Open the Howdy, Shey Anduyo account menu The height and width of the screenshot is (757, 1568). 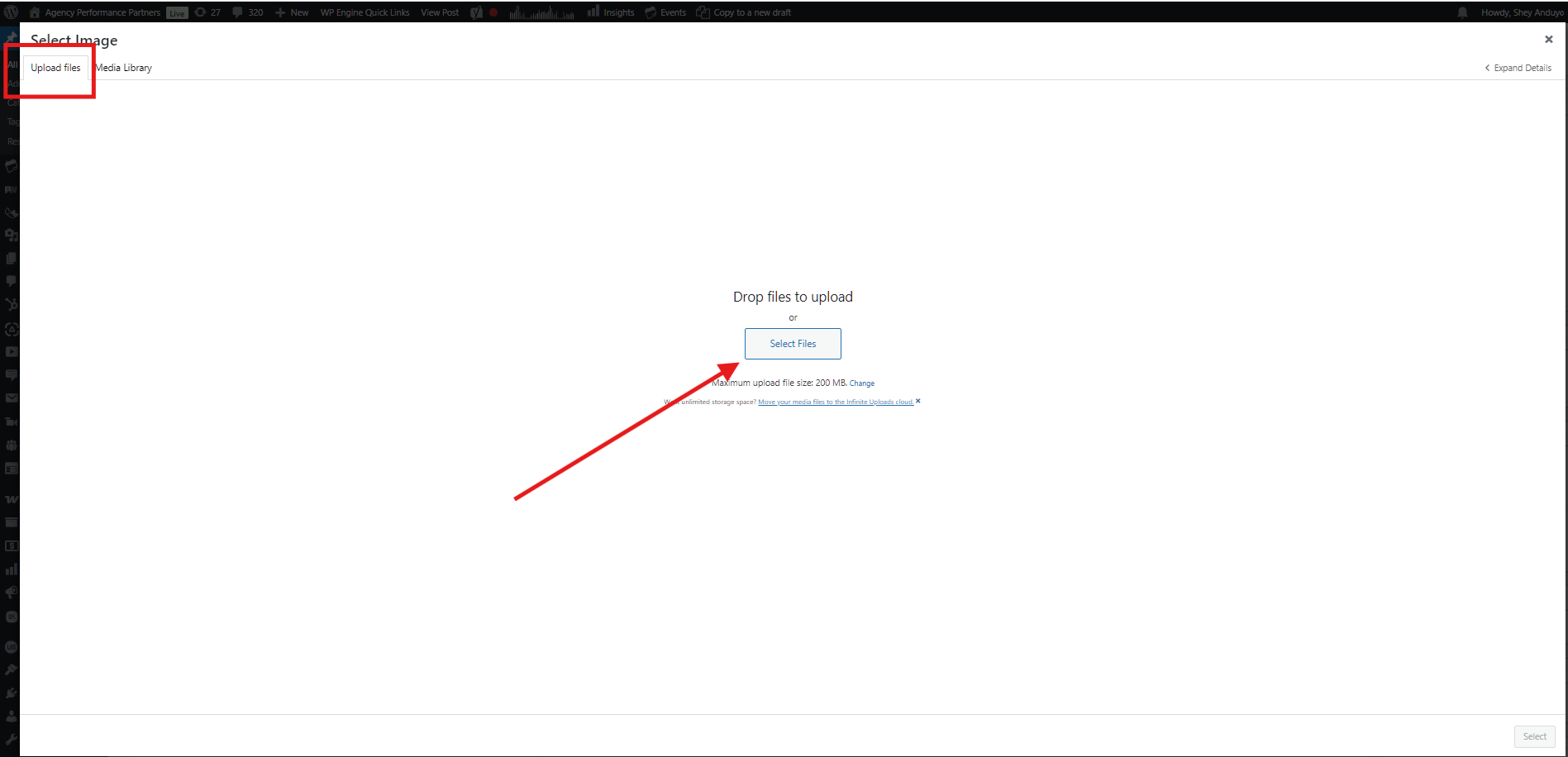click(x=1521, y=12)
